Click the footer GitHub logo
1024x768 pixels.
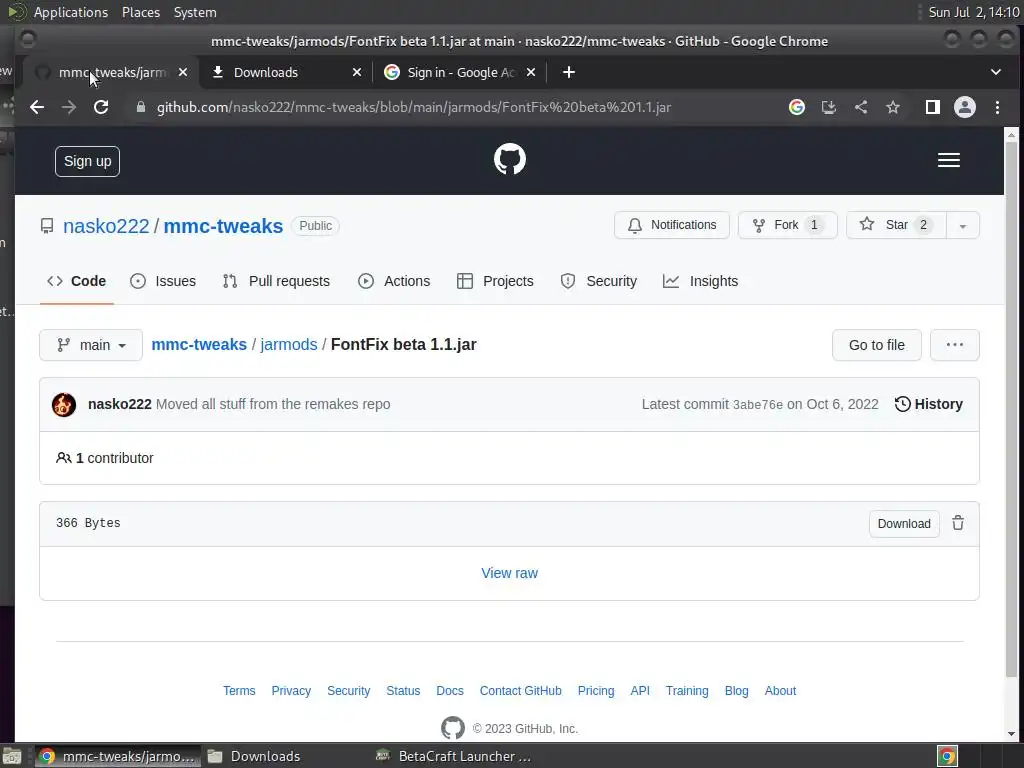pyautogui.click(x=453, y=728)
